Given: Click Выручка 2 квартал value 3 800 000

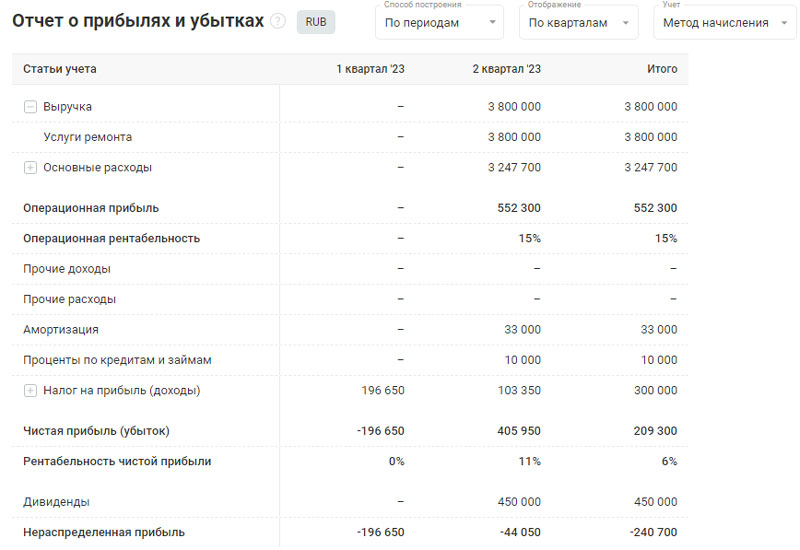Looking at the screenshot, I should click(x=514, y=107).
